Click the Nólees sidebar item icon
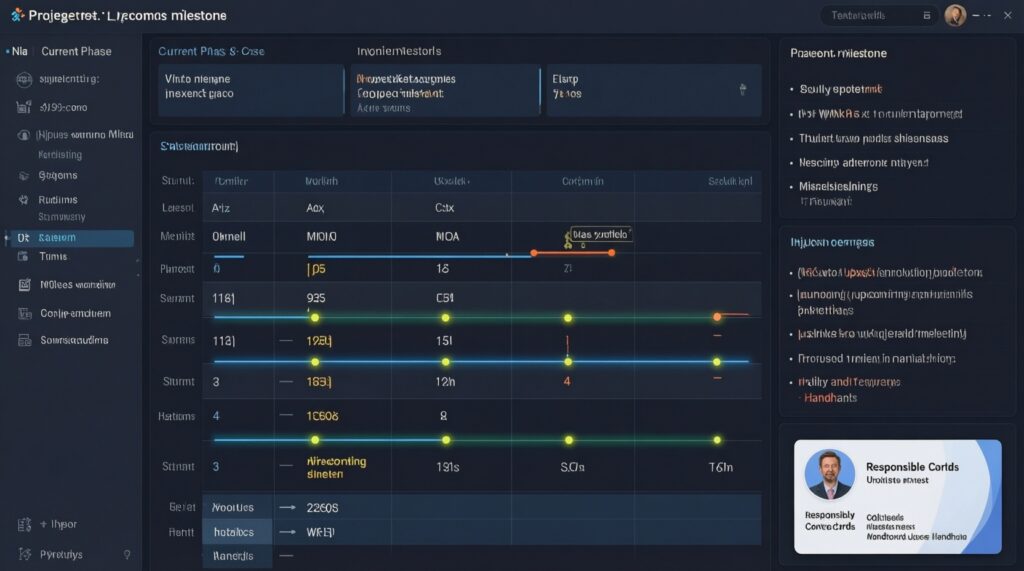 coord(23,284)
